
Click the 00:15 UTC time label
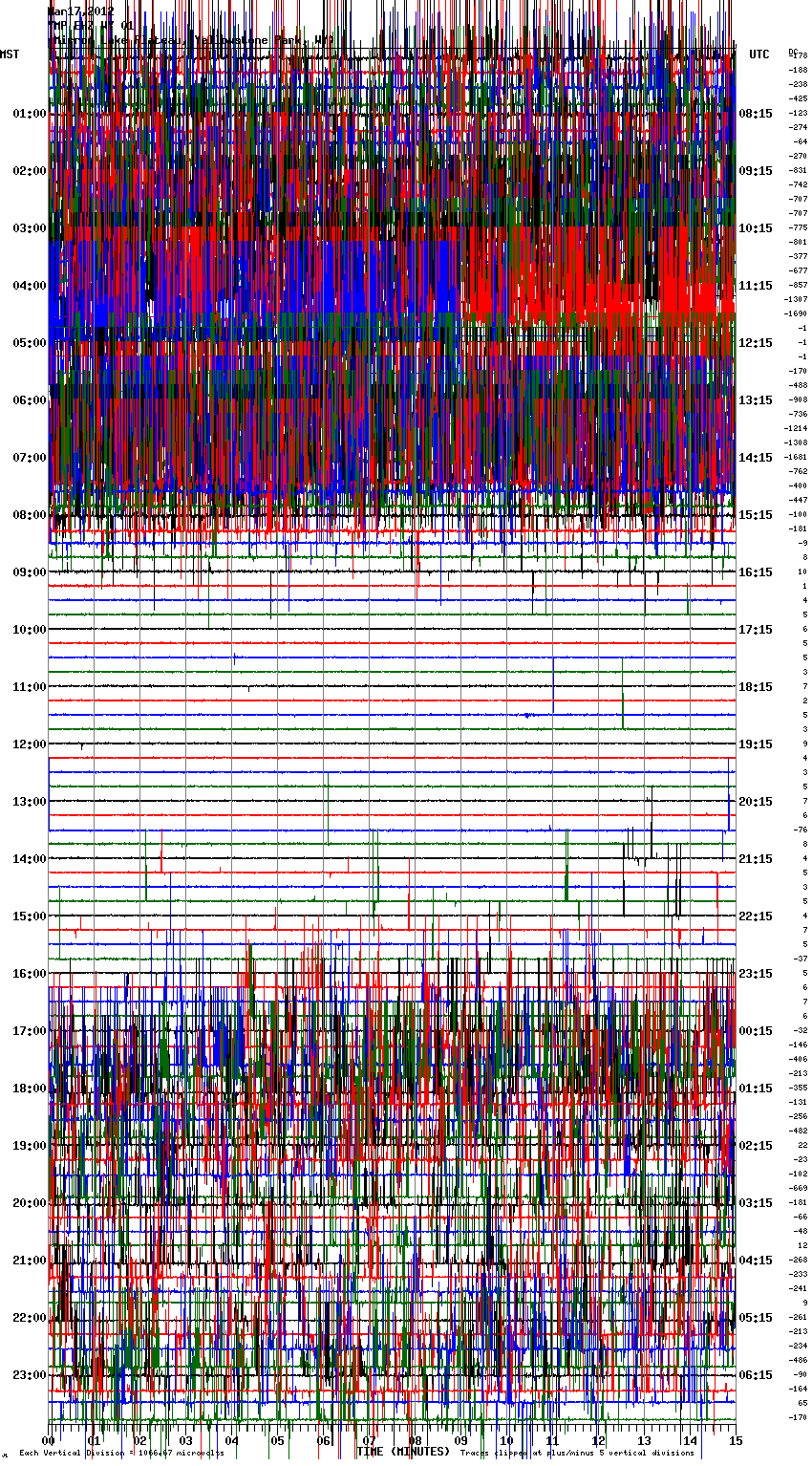coord(756,1031)
